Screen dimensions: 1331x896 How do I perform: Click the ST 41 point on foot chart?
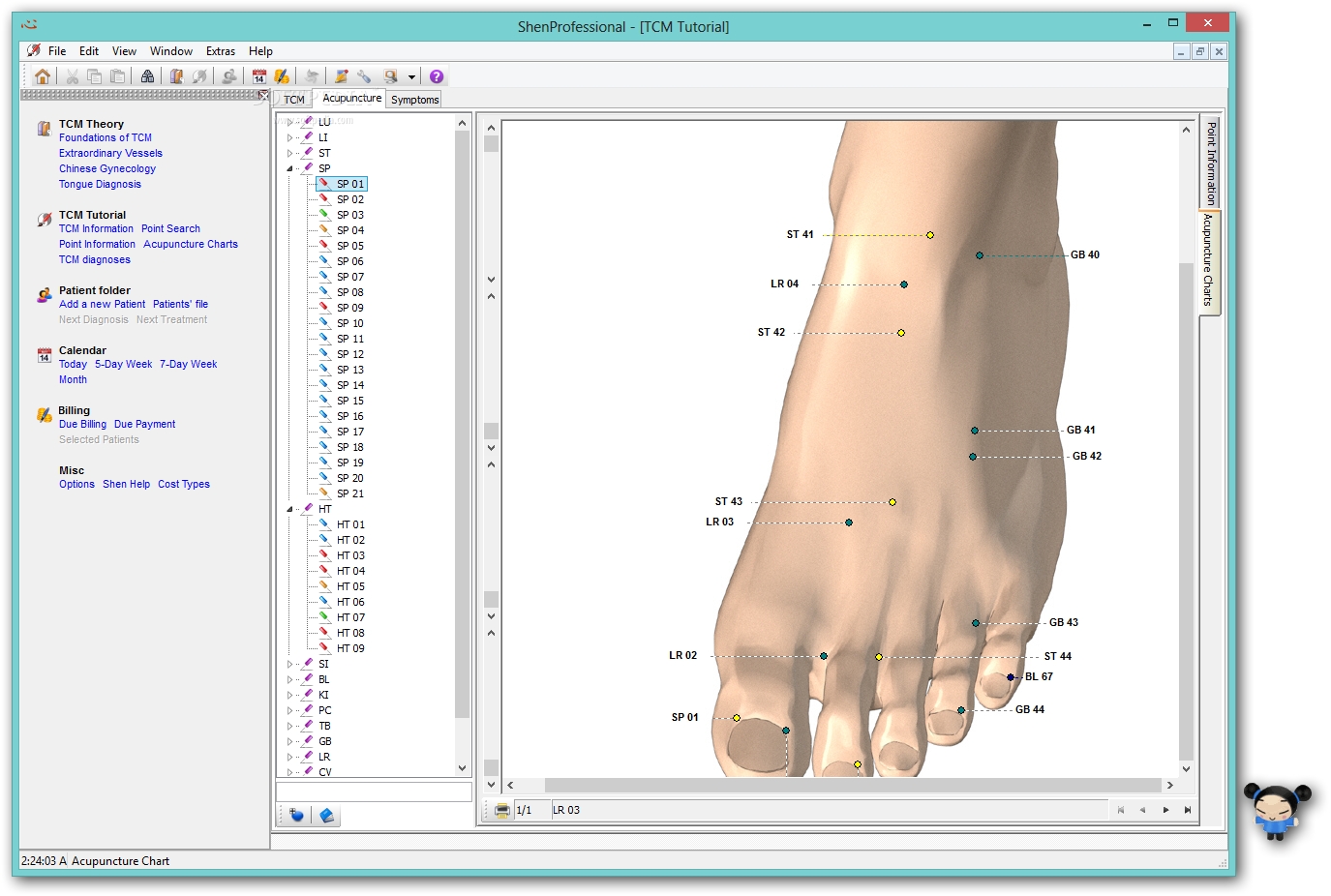pos(930,235)
